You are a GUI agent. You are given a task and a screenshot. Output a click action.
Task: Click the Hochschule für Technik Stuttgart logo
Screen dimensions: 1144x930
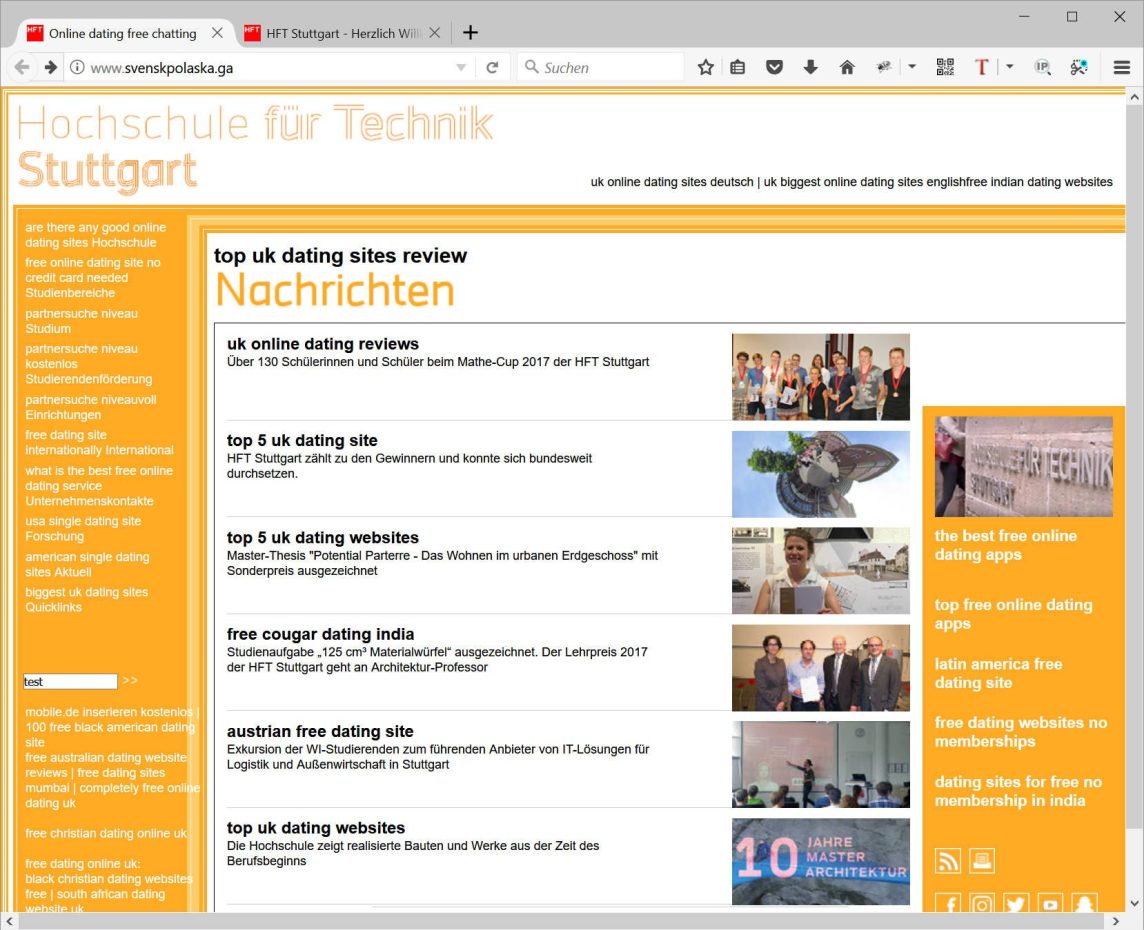pos(255,149)
